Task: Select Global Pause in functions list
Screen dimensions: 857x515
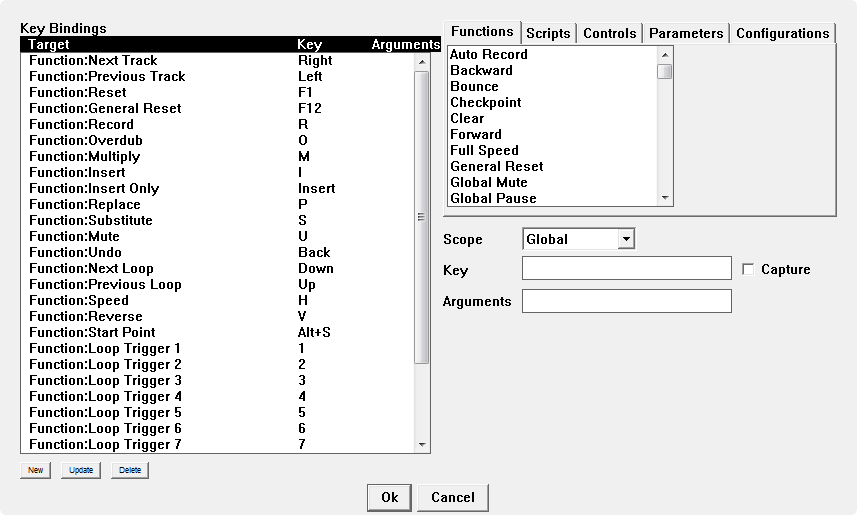Action: (x=553, y=198)
